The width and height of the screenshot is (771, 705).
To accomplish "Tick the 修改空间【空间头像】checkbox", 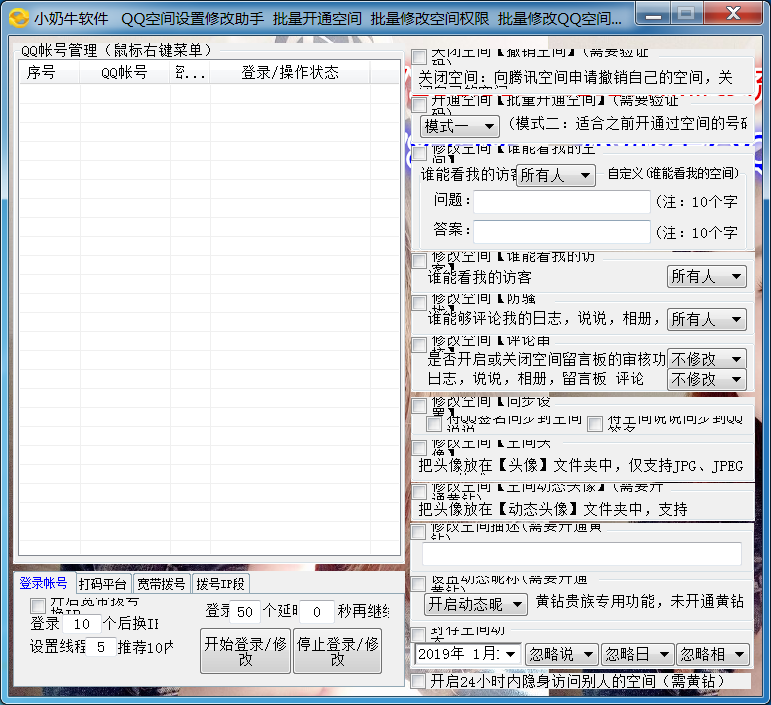I will tap(419, 448).
